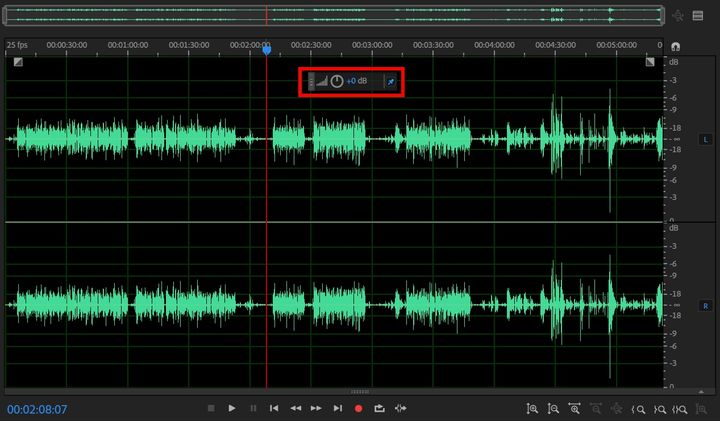Pin the HUD volume overlay
This screenshot has width=720, height=421.
(x=391, y=81)
